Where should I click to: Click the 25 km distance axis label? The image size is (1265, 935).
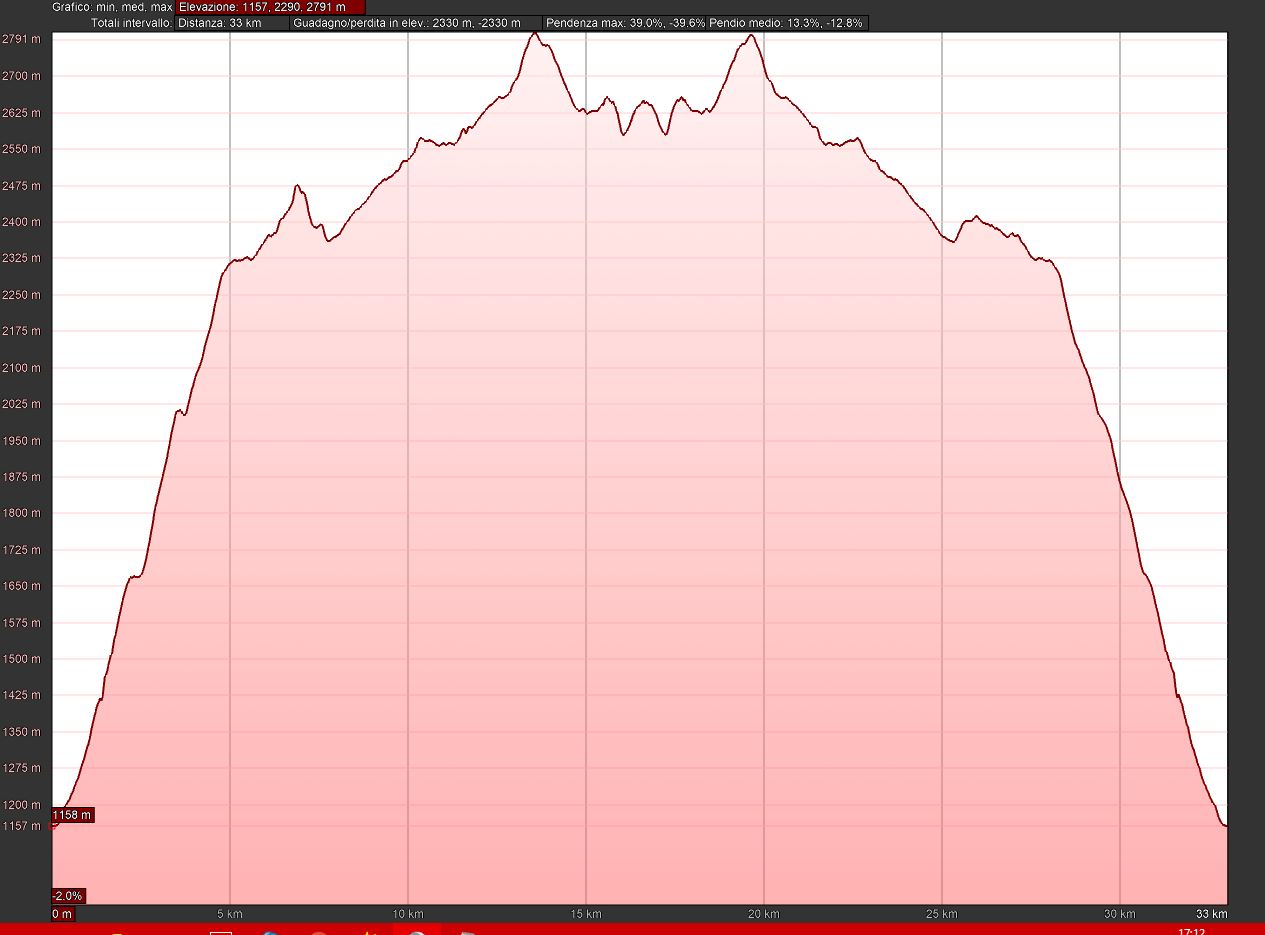tap(942, 914)
